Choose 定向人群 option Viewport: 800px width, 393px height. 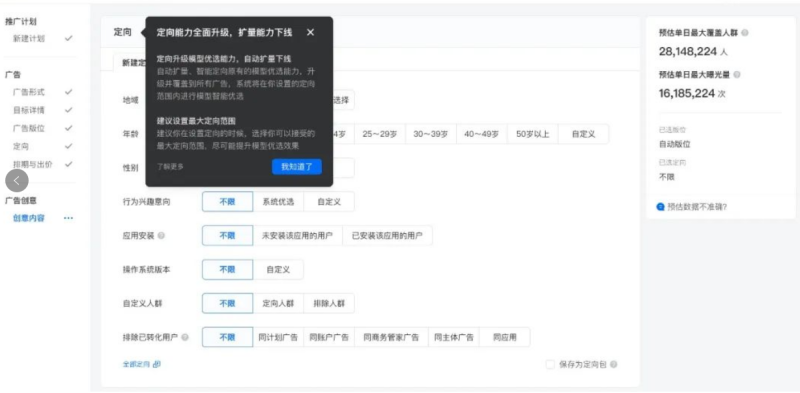(x=278, y=303)
